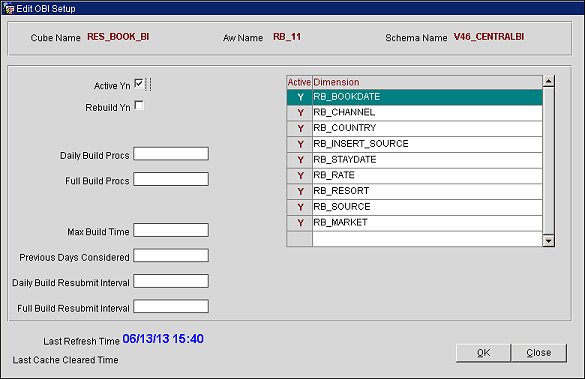
Task: Click the Active Y cell for RB_MARKET
Action: (x=300, y=223)
